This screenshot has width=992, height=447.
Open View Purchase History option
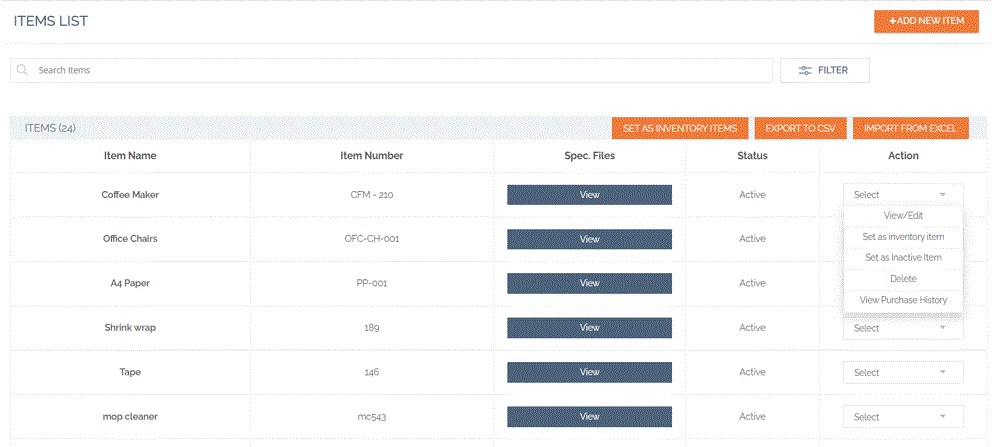(x=903, y=300)
